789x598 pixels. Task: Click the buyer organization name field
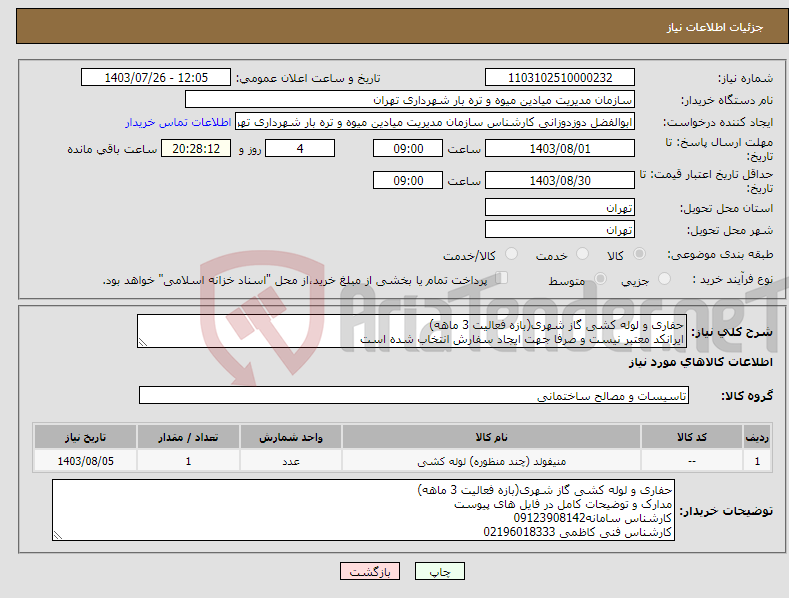pyautogui.click(x=410, y=99)
